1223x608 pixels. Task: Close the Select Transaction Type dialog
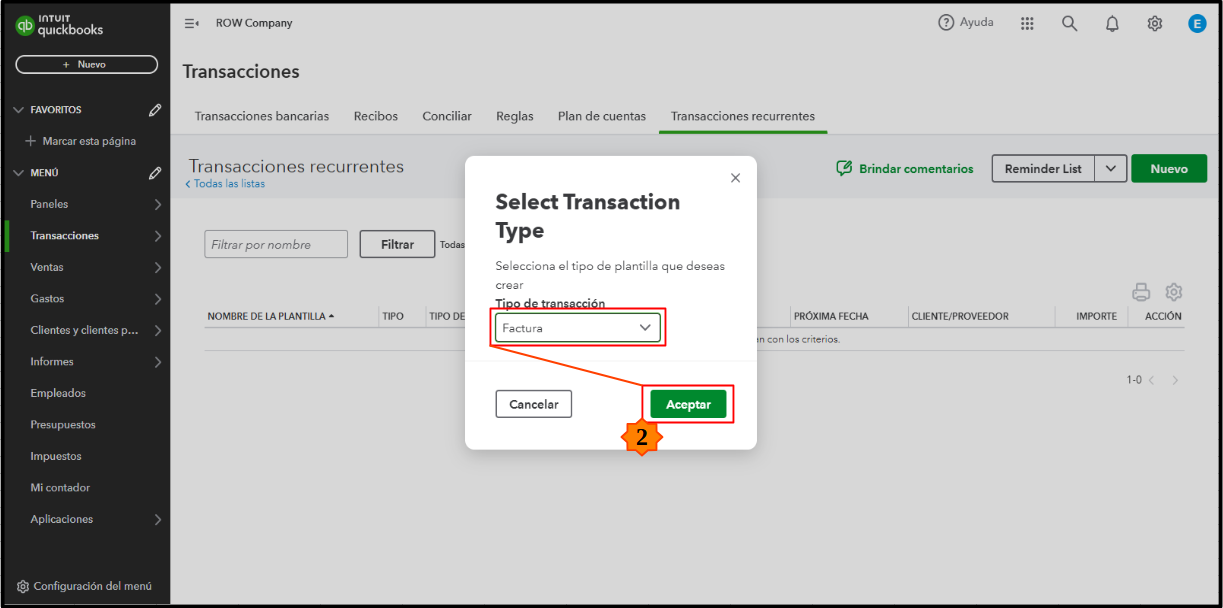735,178
